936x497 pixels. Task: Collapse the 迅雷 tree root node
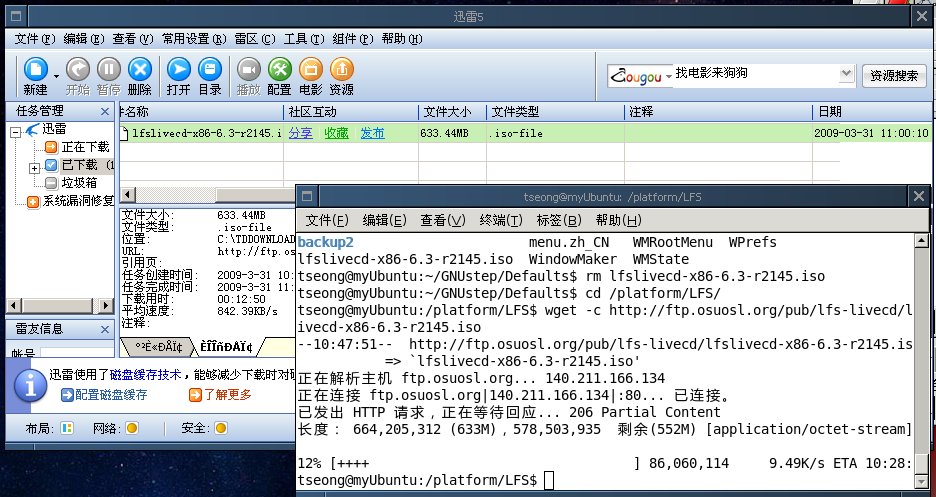coord(16,132)
